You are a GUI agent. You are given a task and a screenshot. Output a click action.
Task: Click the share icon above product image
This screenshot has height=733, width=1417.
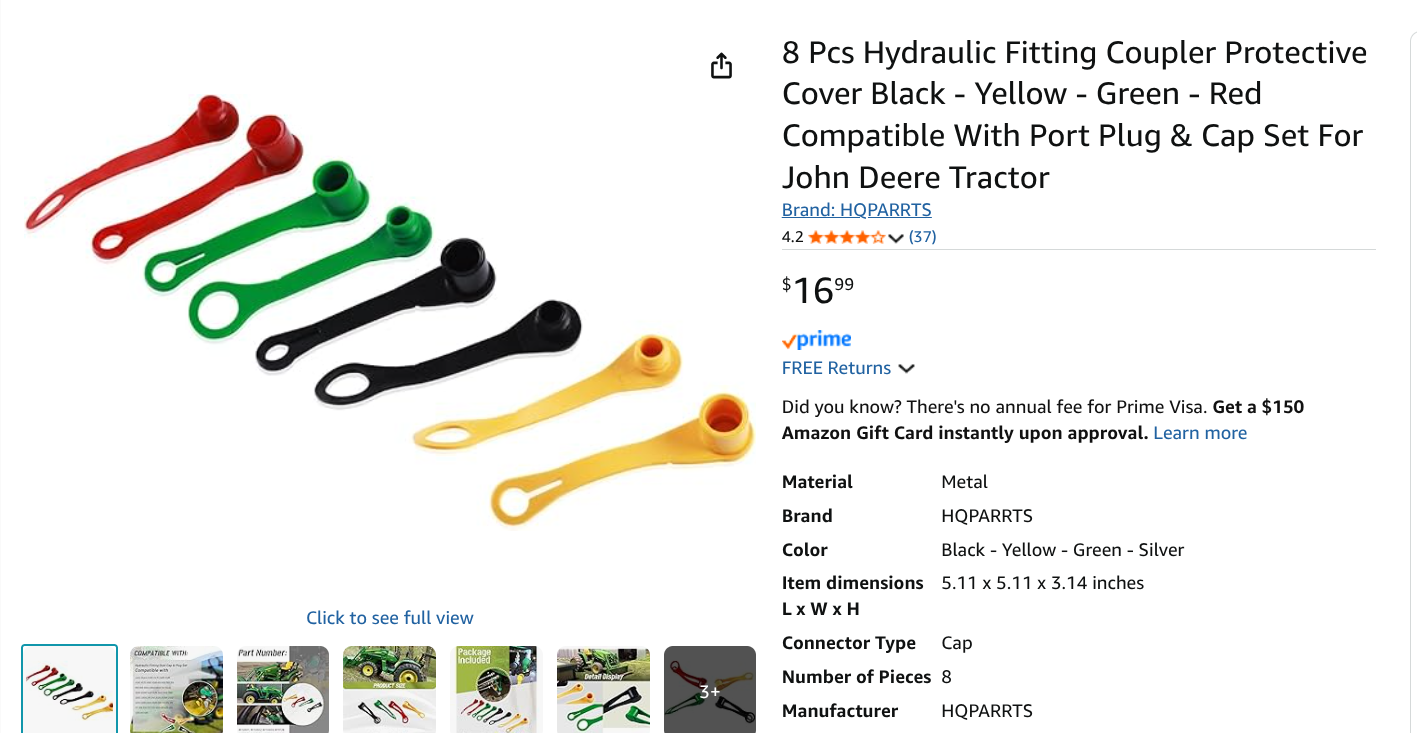point(721,67)
